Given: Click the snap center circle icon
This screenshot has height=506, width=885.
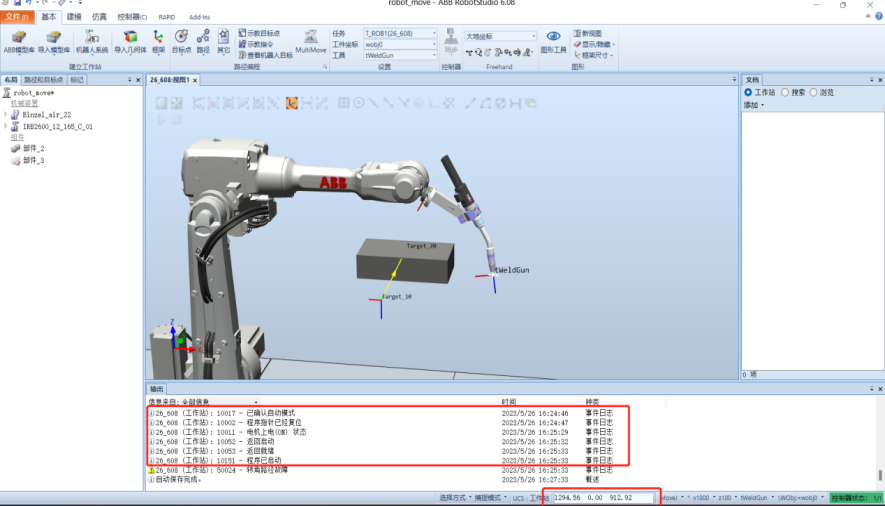Looking at the screenshot, I should click(358, 103).
